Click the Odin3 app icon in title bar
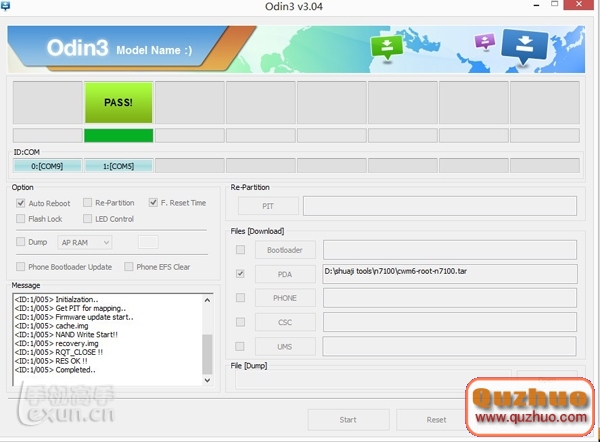The width and height of the screenshot is (600, 442). (x=5, y=6)
